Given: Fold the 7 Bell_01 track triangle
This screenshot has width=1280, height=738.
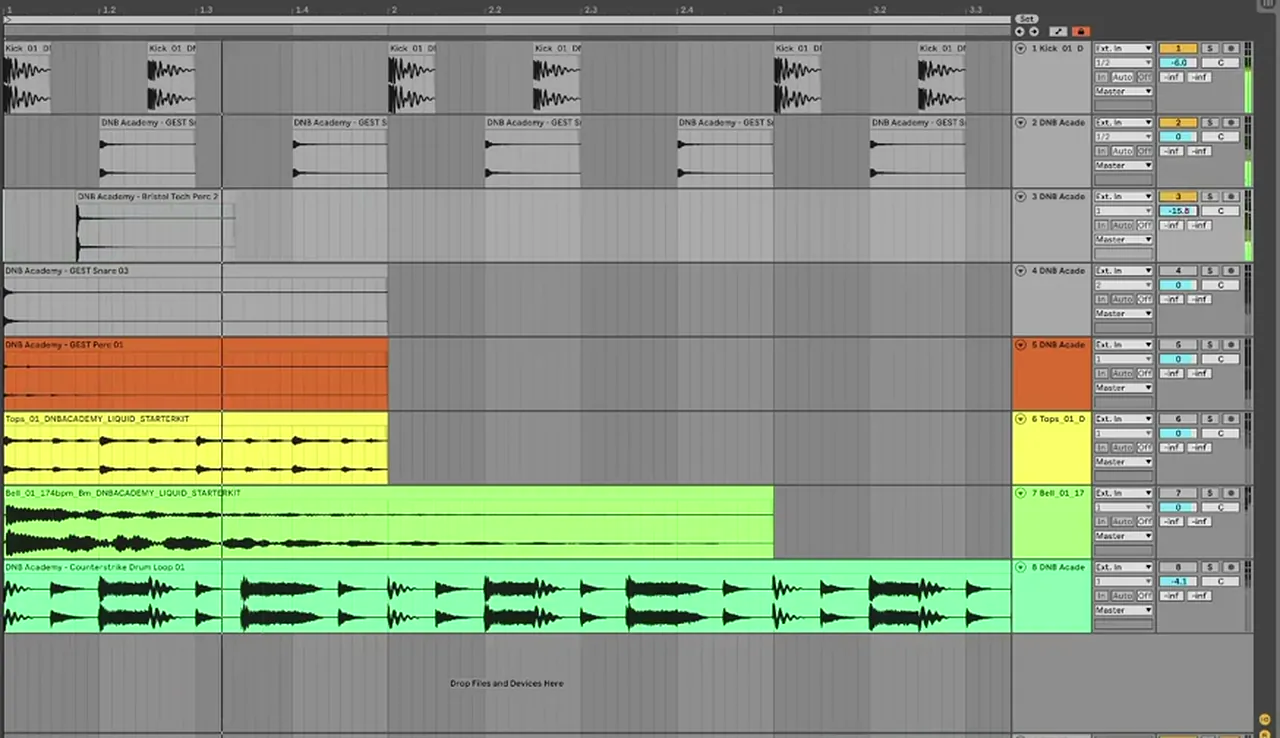Looking at the screenshot, I should coord(1020,492).
